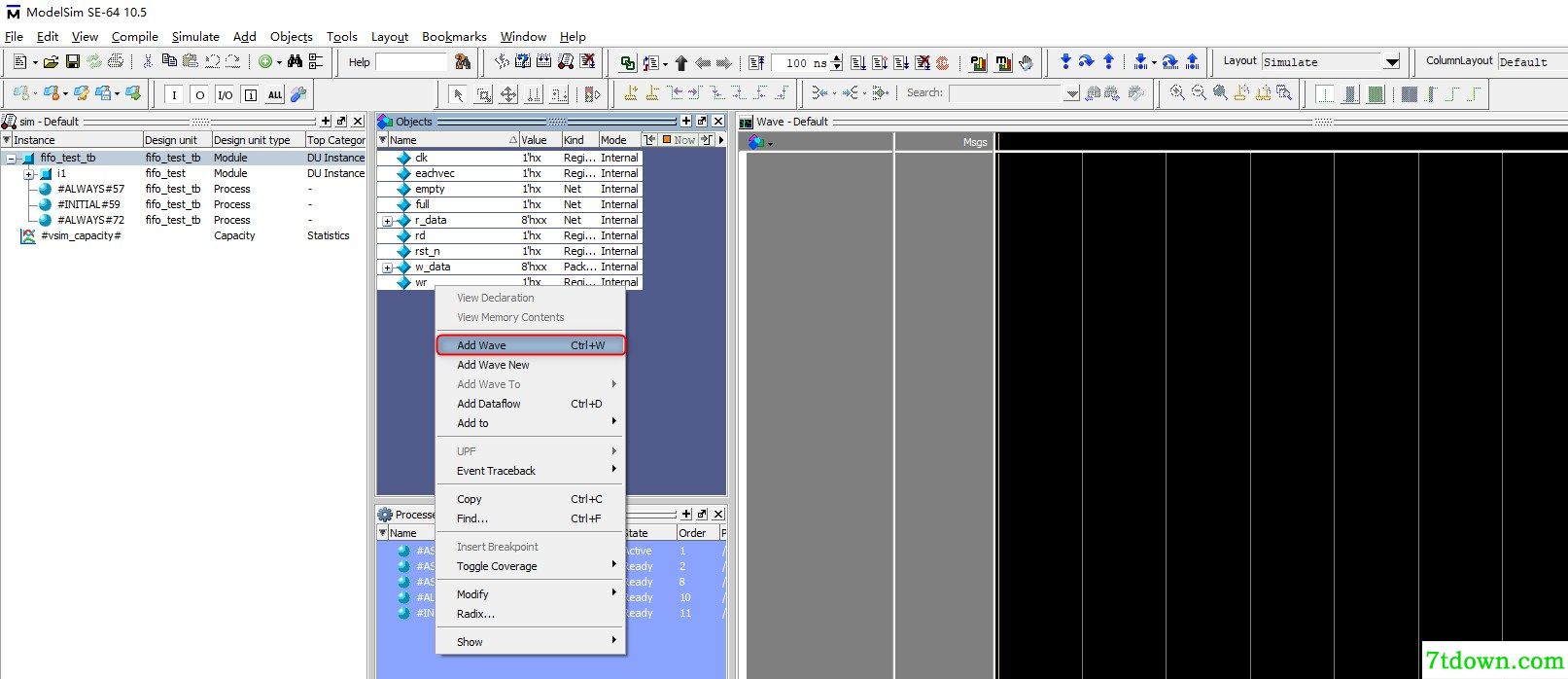Choose 'Add Wave New' menu entry

pos(531,365)
